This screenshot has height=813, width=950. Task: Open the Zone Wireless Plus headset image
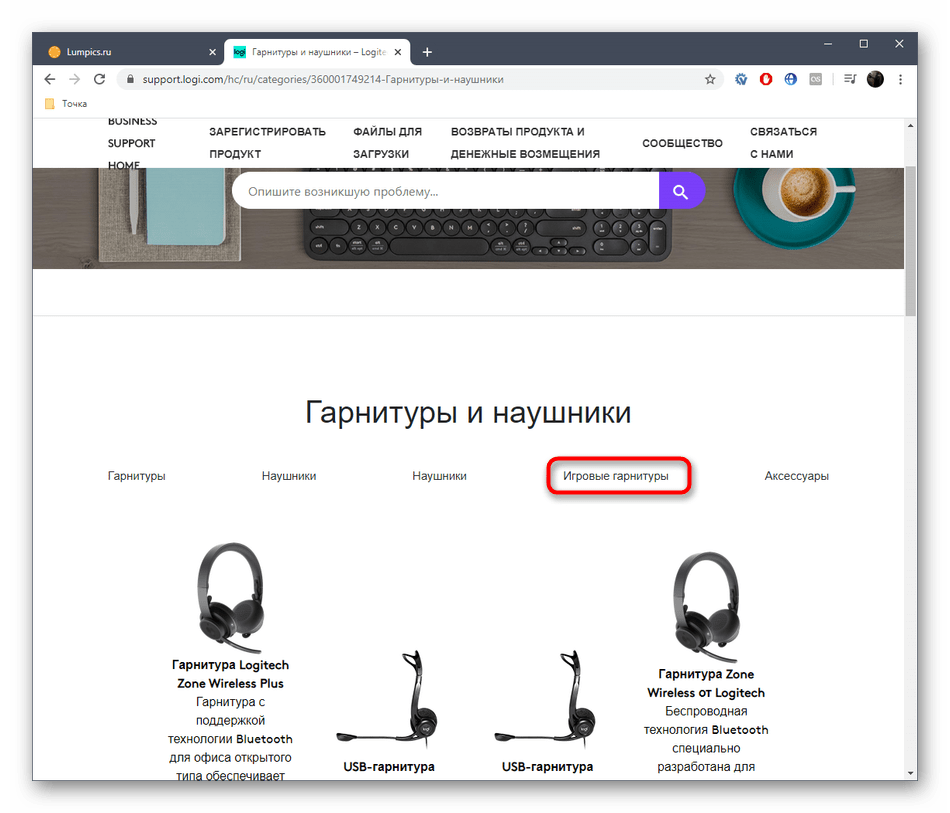point(231,598)
